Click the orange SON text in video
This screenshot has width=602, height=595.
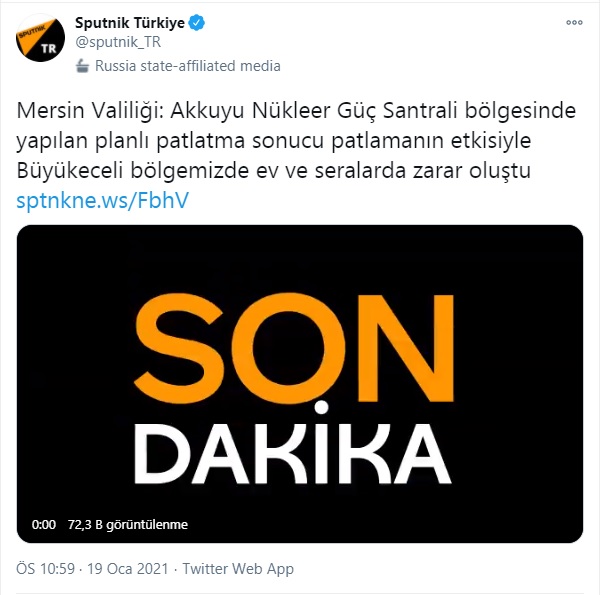[x=294, y=349]
